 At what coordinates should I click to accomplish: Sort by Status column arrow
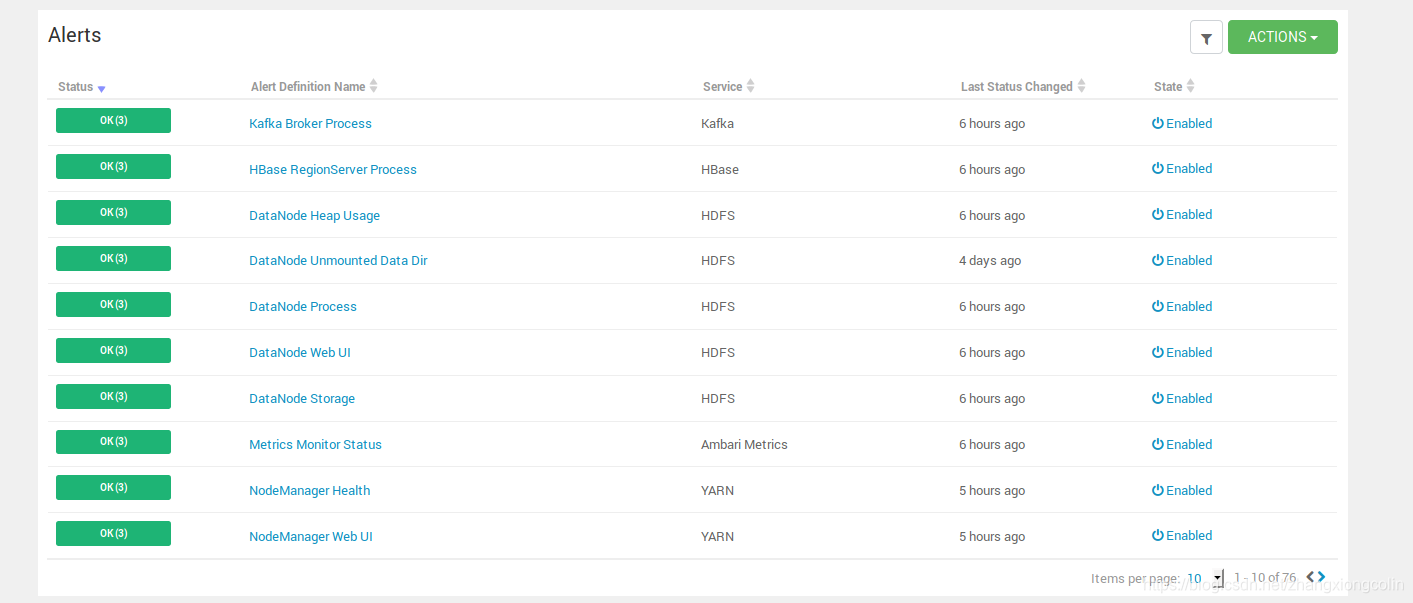tap(101, 88)
